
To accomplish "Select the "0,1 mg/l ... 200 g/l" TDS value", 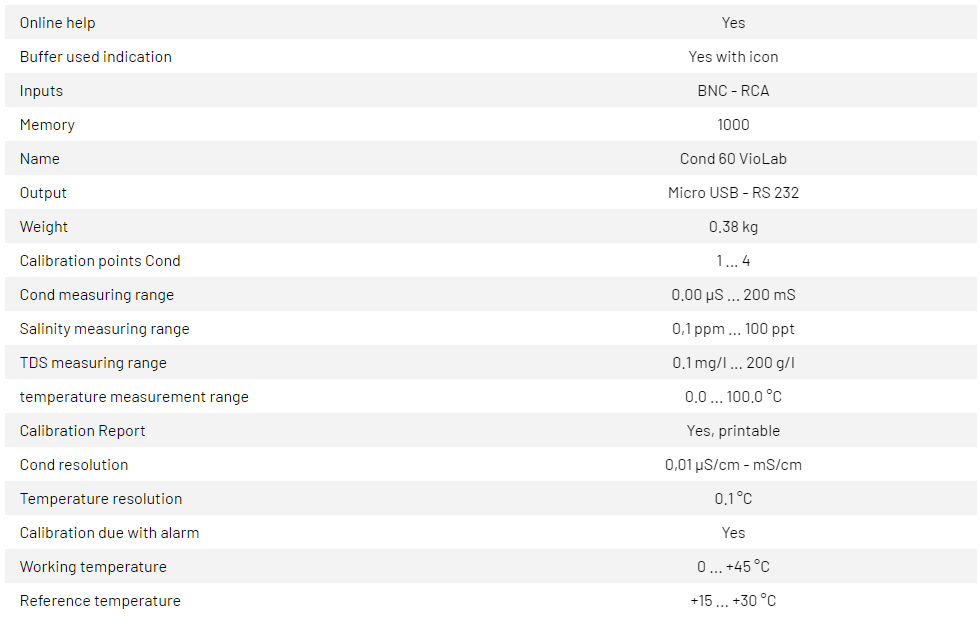I will pos(733,363).
